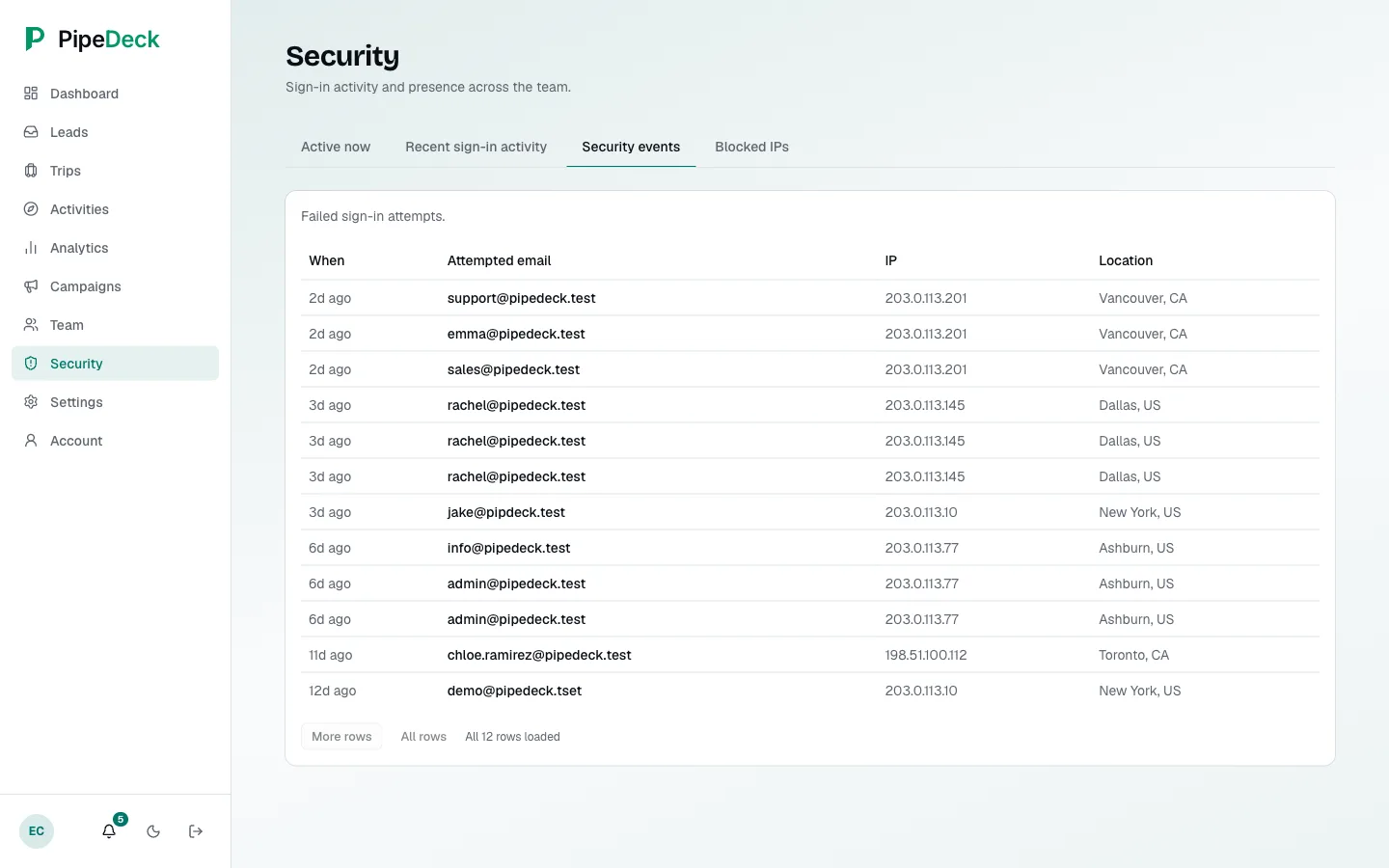Click the Trips luggage icon
1389x868 pixels.
[31, 171]
